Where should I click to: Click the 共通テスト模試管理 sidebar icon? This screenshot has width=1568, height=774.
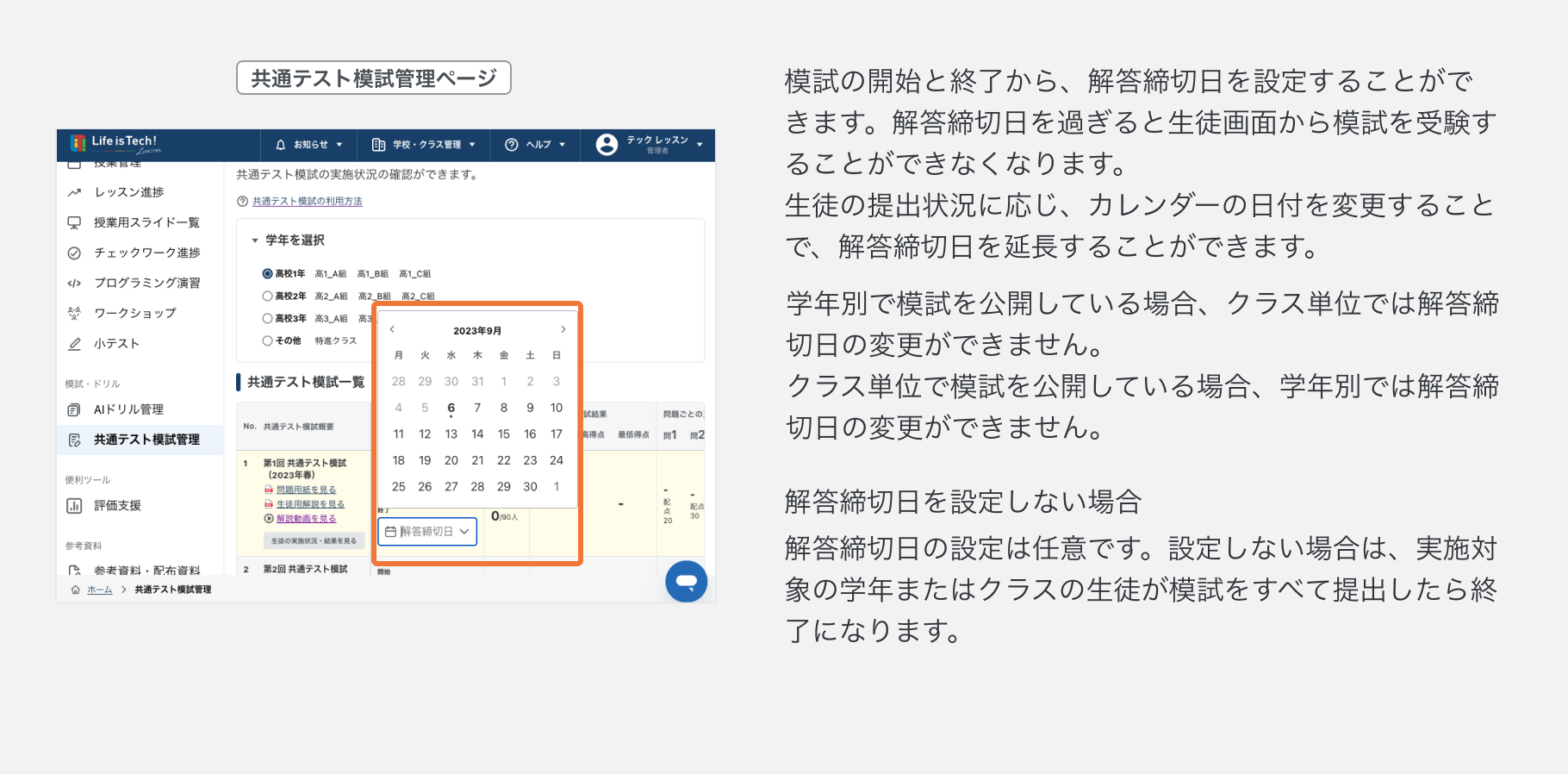tap(75, 440)
